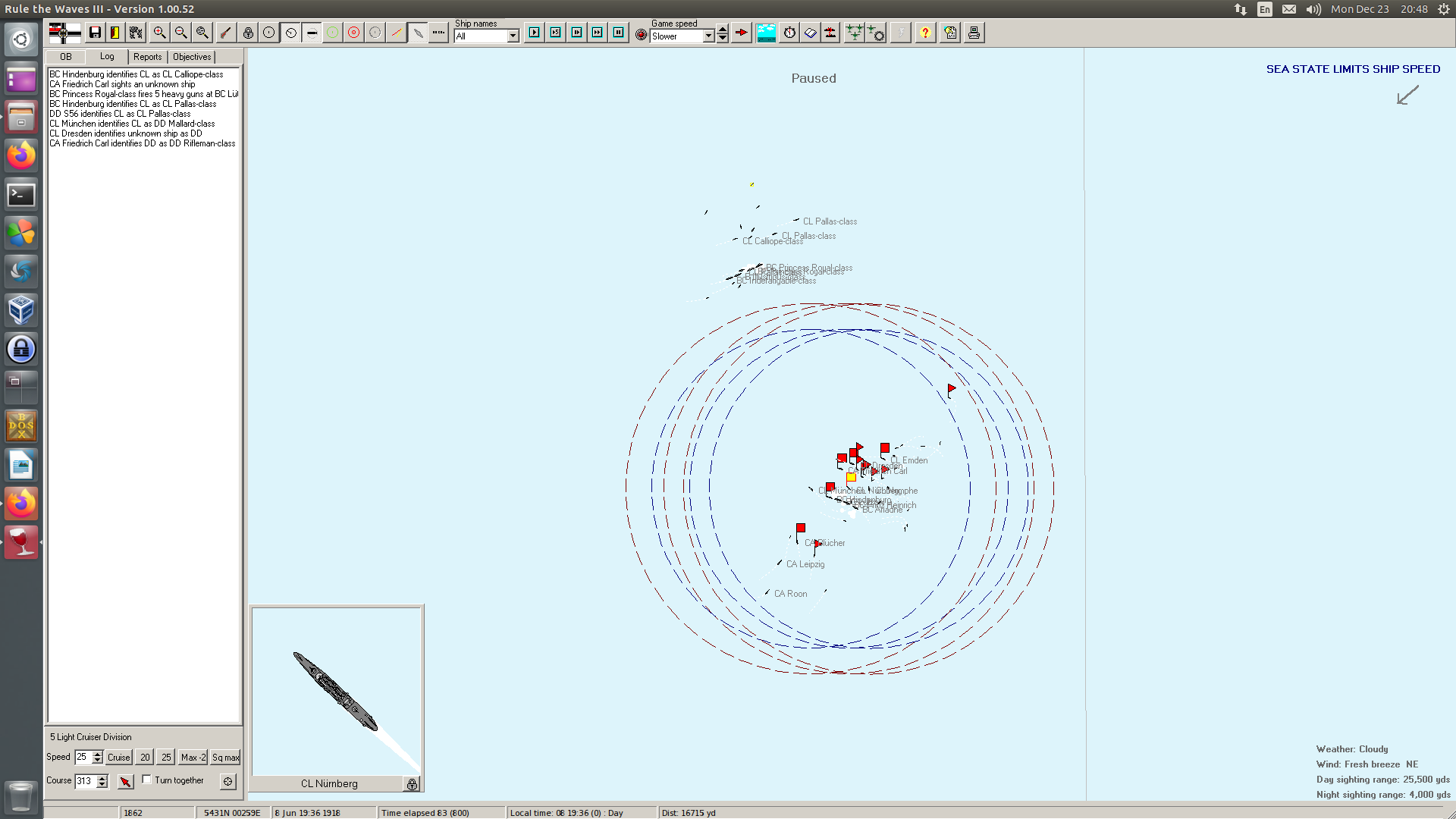Image resolution: width=1456 pixels, height=819 pixels.
Task: Zoom out with the minus magnifier
Action: 180,33
